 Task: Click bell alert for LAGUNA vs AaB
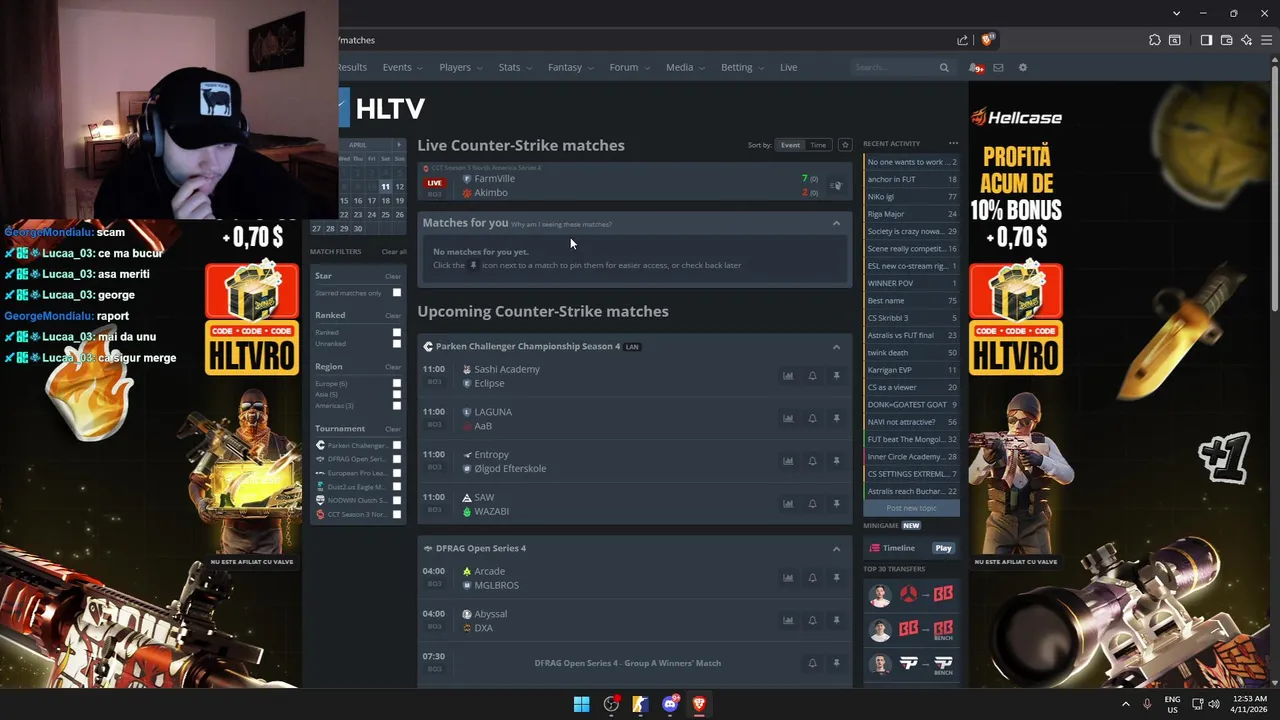pos(812,418)
